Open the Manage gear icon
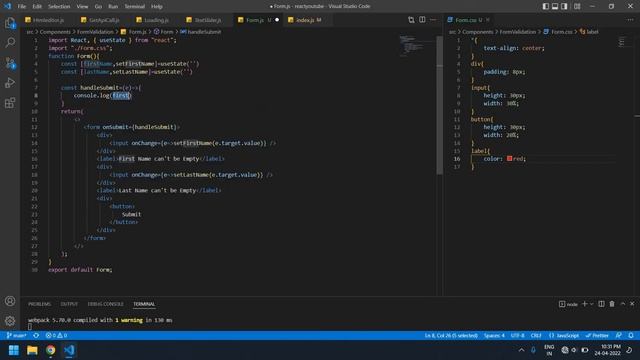Screen dimensions: 640x360 click(x=10, y=321)
